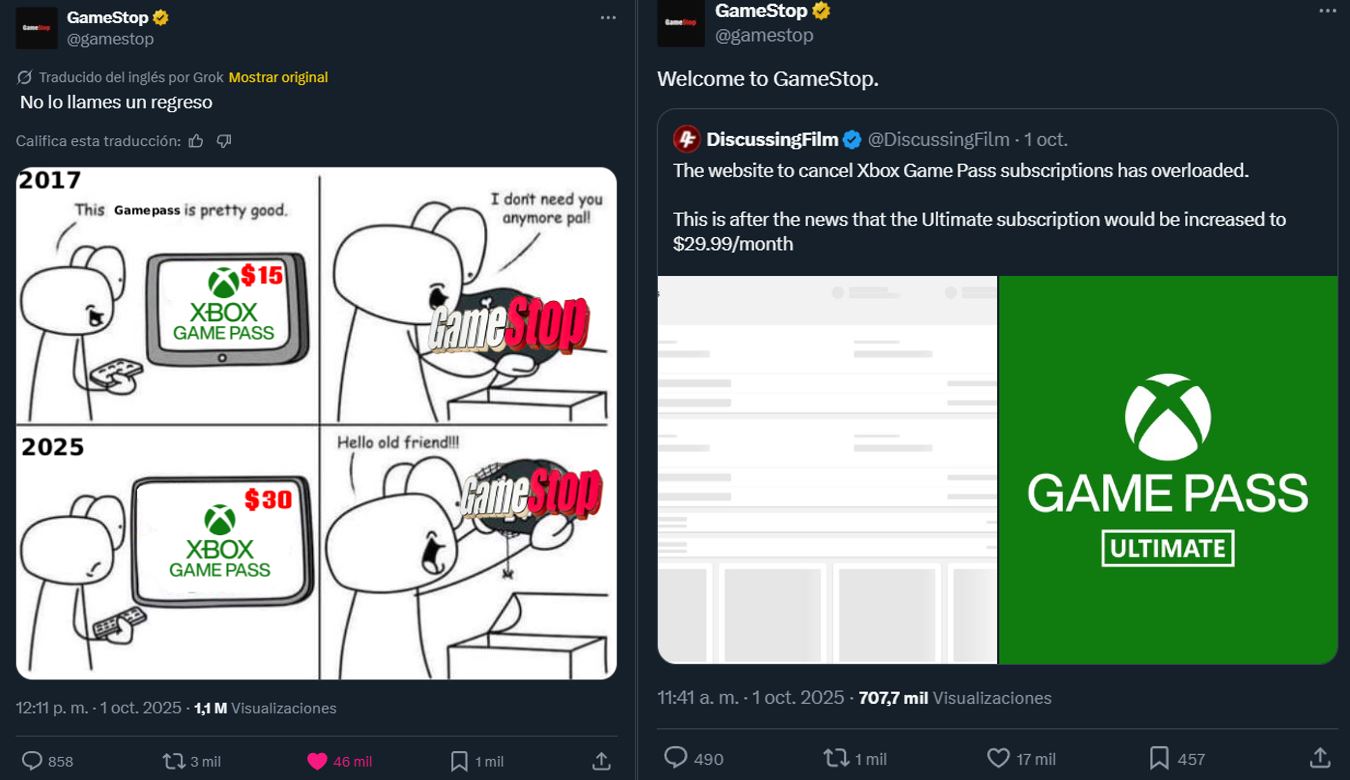Rate the translation with thumbs down
This screenshot has height=780, width=1350.
point(224,141)
